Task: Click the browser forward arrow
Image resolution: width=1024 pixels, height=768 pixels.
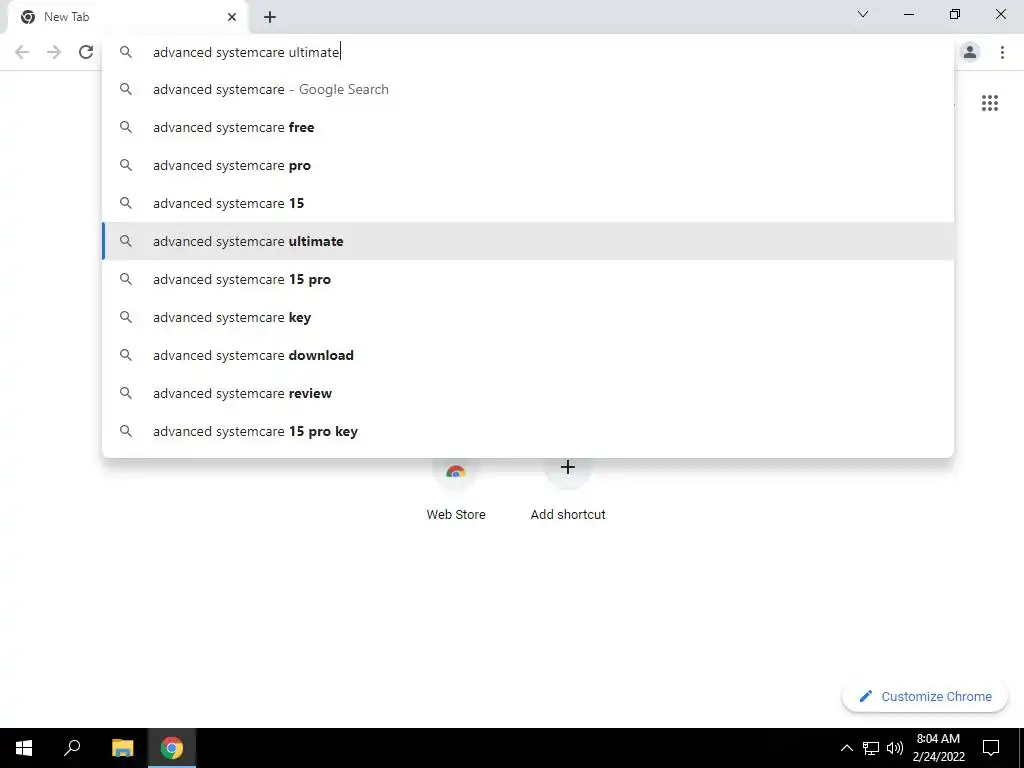Action: (x=54, y=52)
